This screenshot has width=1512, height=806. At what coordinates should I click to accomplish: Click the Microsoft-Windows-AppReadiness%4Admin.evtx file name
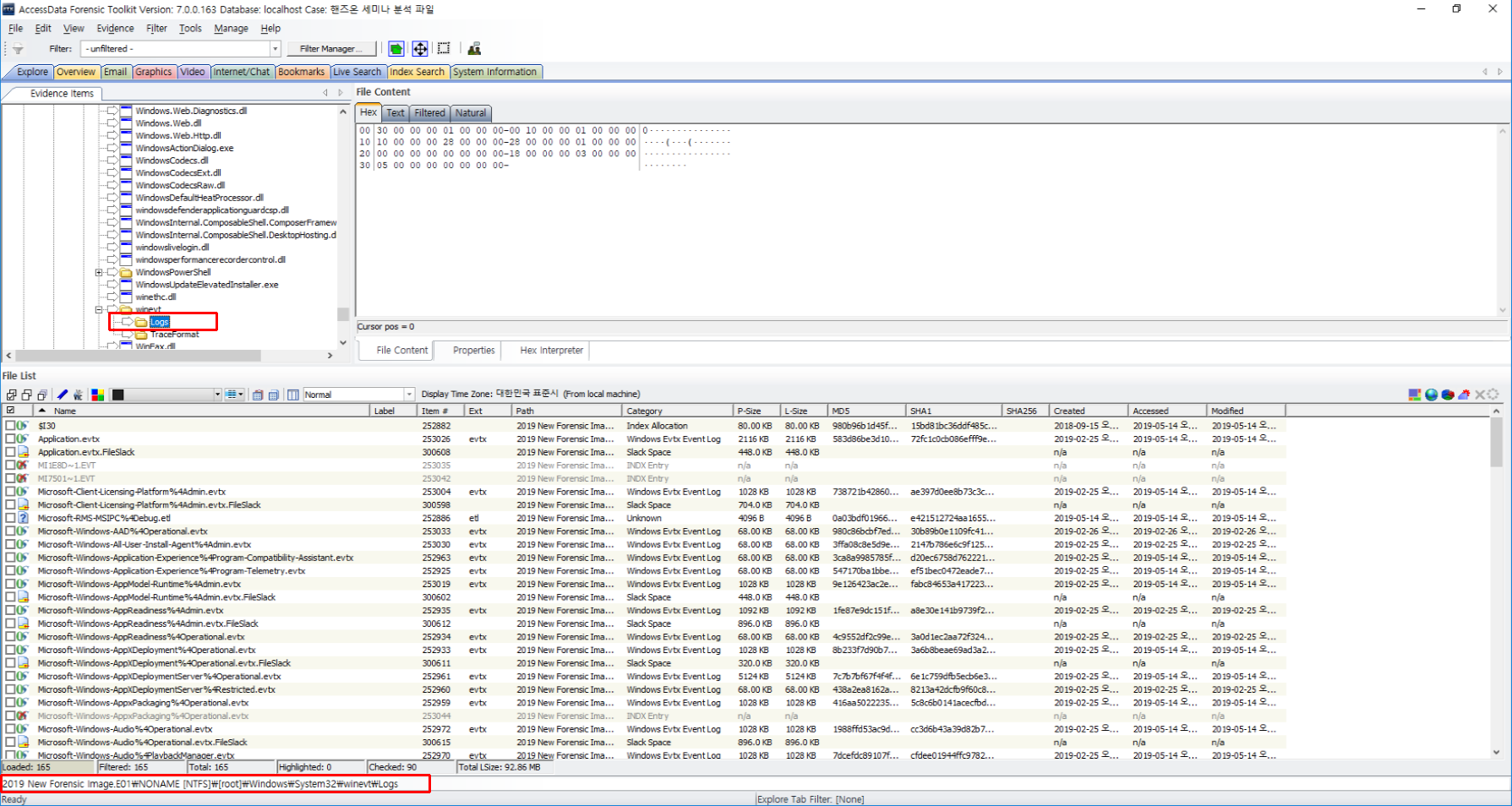pos(130,610)
